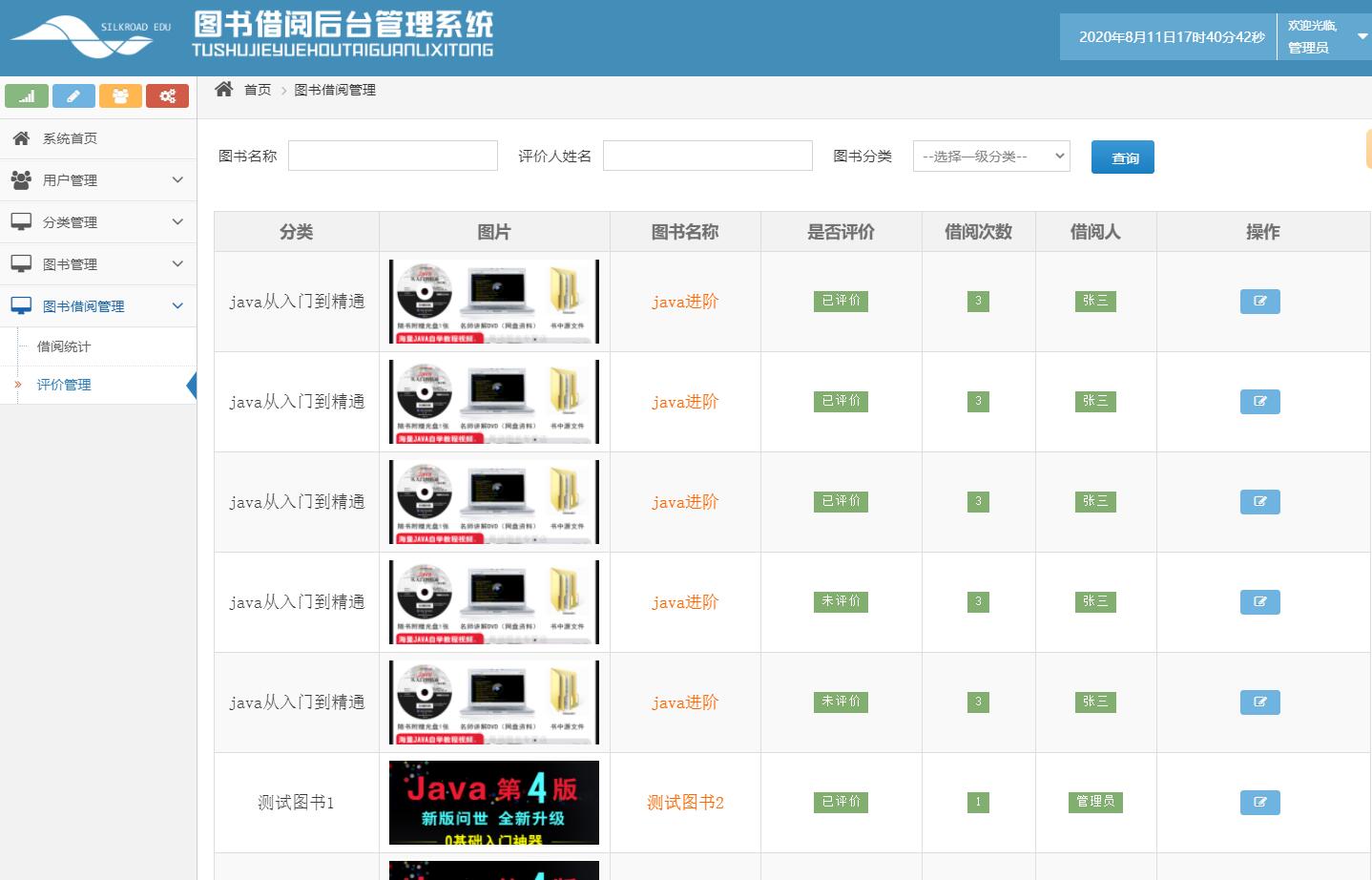The height and width of the screenshot is (880, 1372).
Task: Click inside the 图书名称 input field
Action: (392, 155)
